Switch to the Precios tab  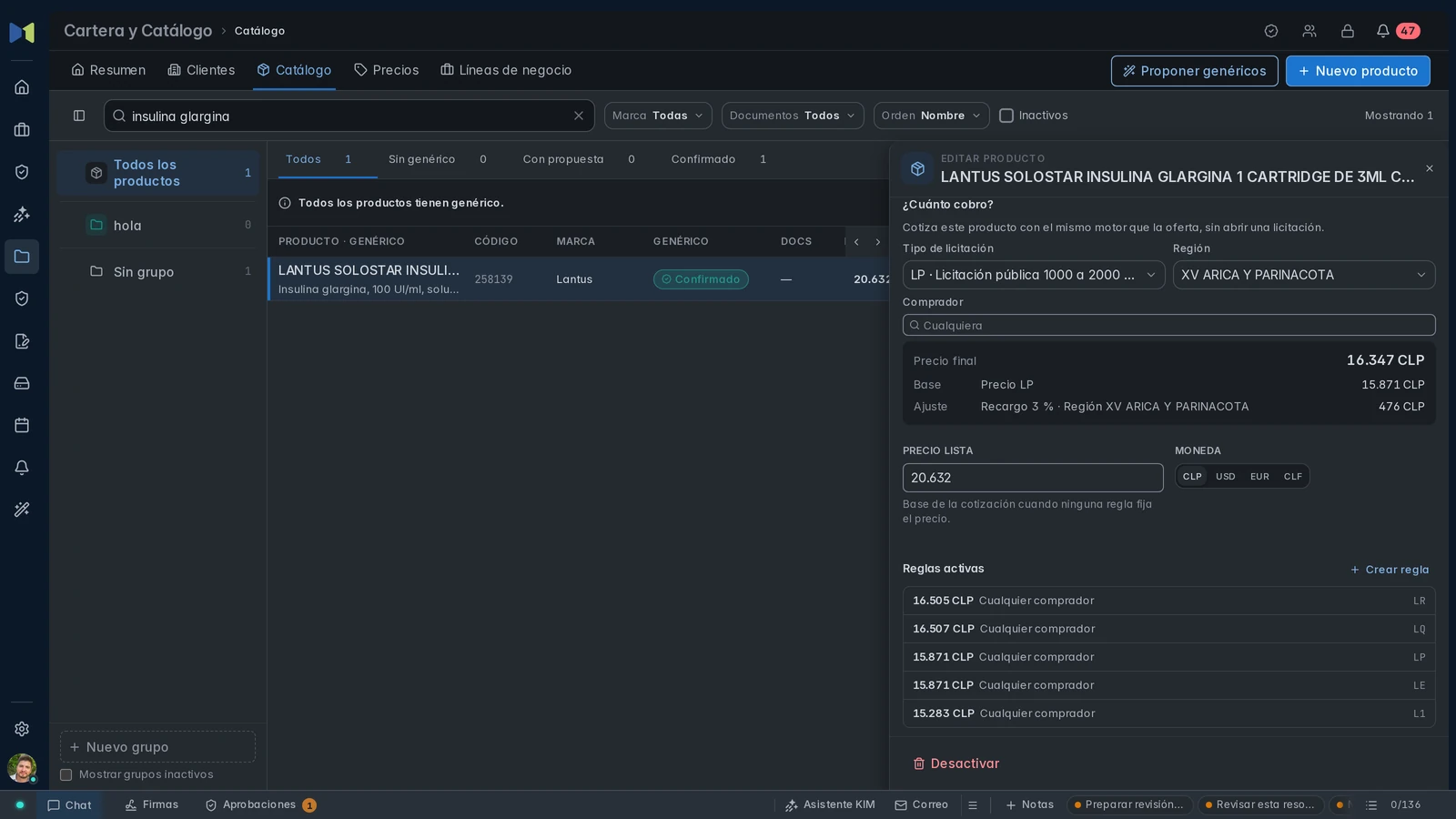[x=386, y=70]
